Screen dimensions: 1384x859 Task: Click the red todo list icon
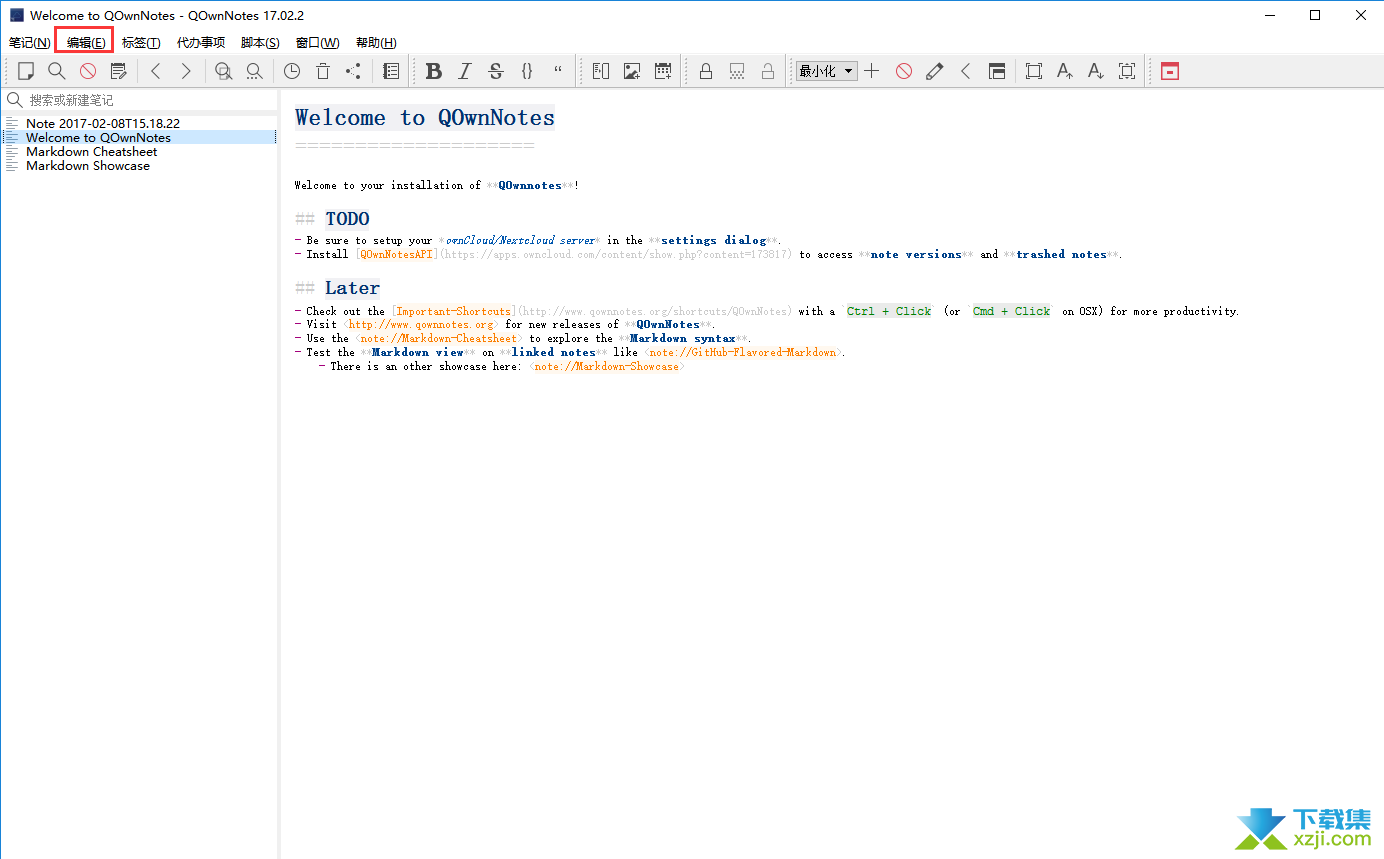(x=1170, y=71)
